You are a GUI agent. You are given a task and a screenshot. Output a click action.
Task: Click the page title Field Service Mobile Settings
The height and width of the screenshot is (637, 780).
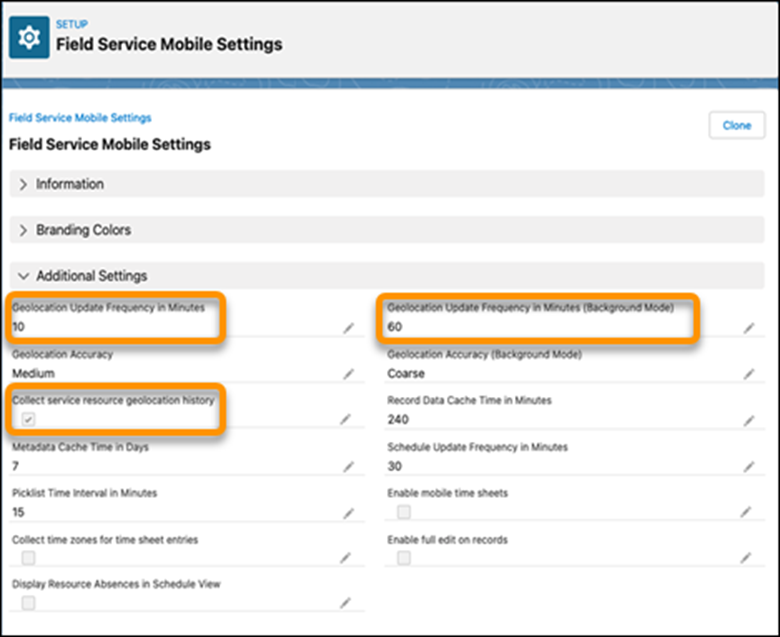click(x=169, y=44)
